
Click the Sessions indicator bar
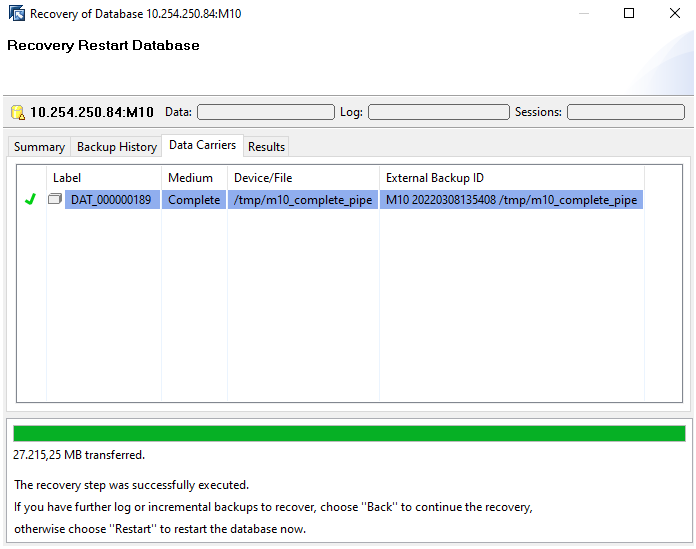point(625,112)
